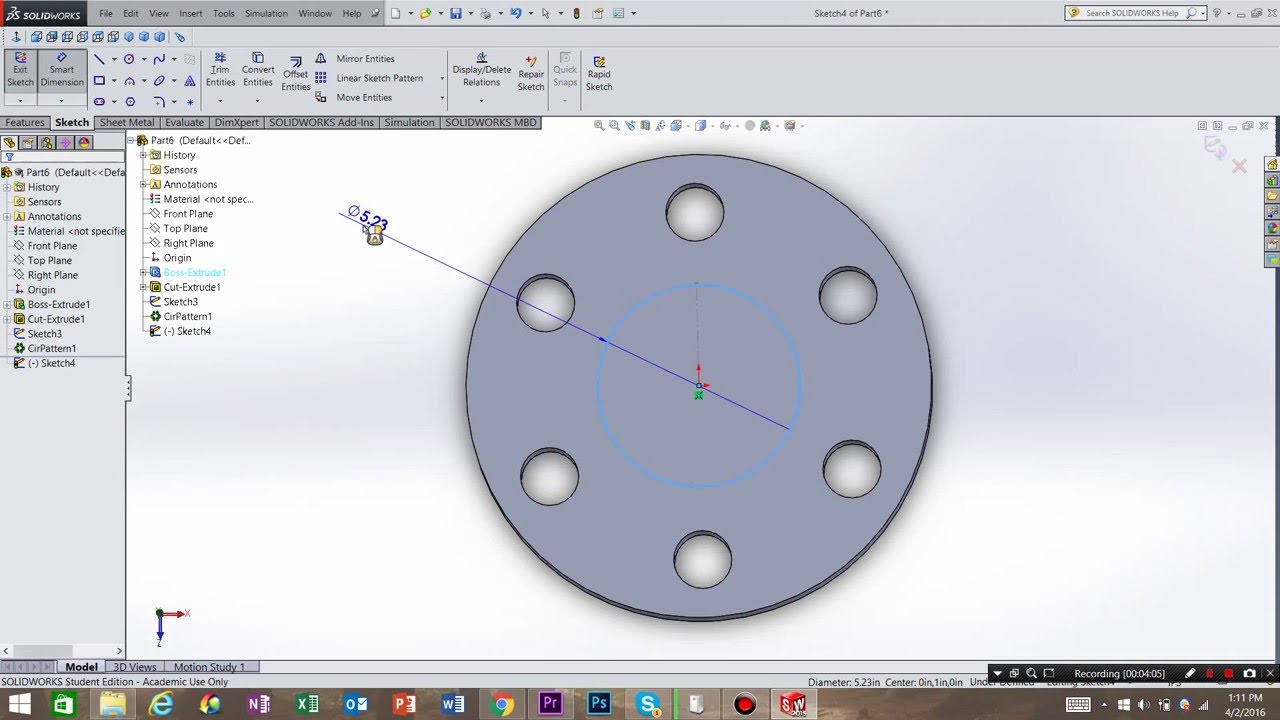The width and height of the screenshot is (1280, 720).
Task: Expand the Boss-Extrude1 feature node
Action: (x=7, y=305)
